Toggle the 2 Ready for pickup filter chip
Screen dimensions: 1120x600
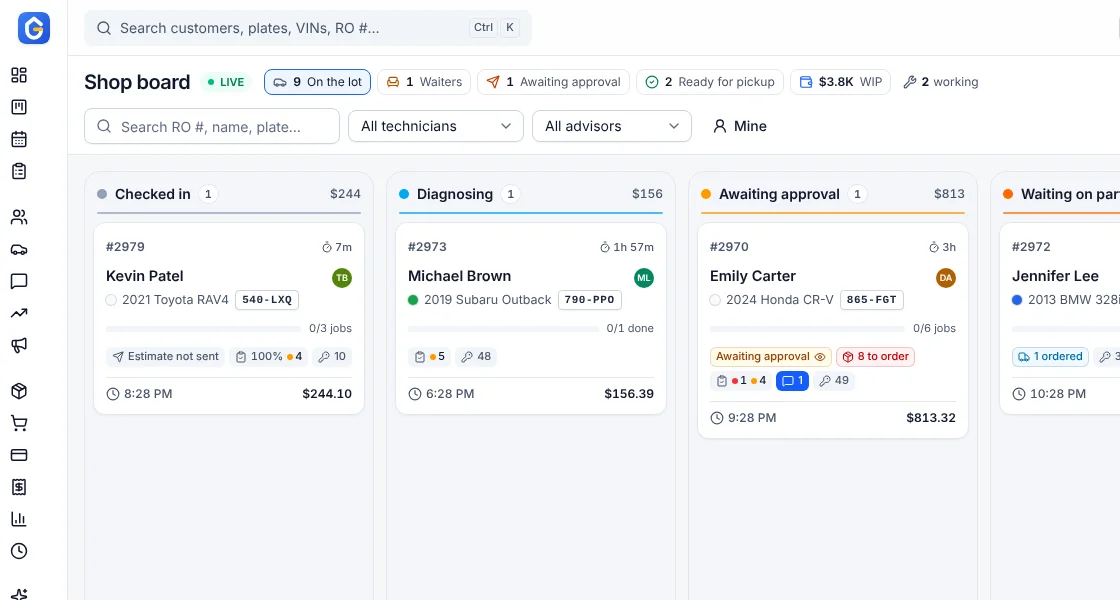tap(709, 82)
